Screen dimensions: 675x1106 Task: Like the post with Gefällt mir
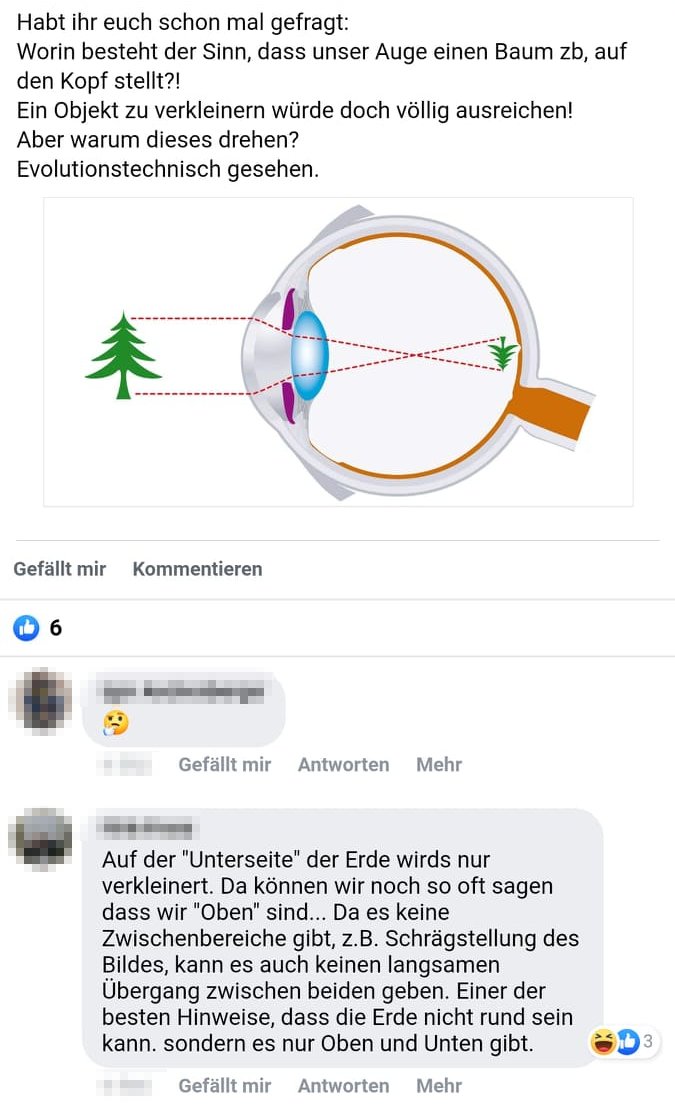tap(60, 569)
